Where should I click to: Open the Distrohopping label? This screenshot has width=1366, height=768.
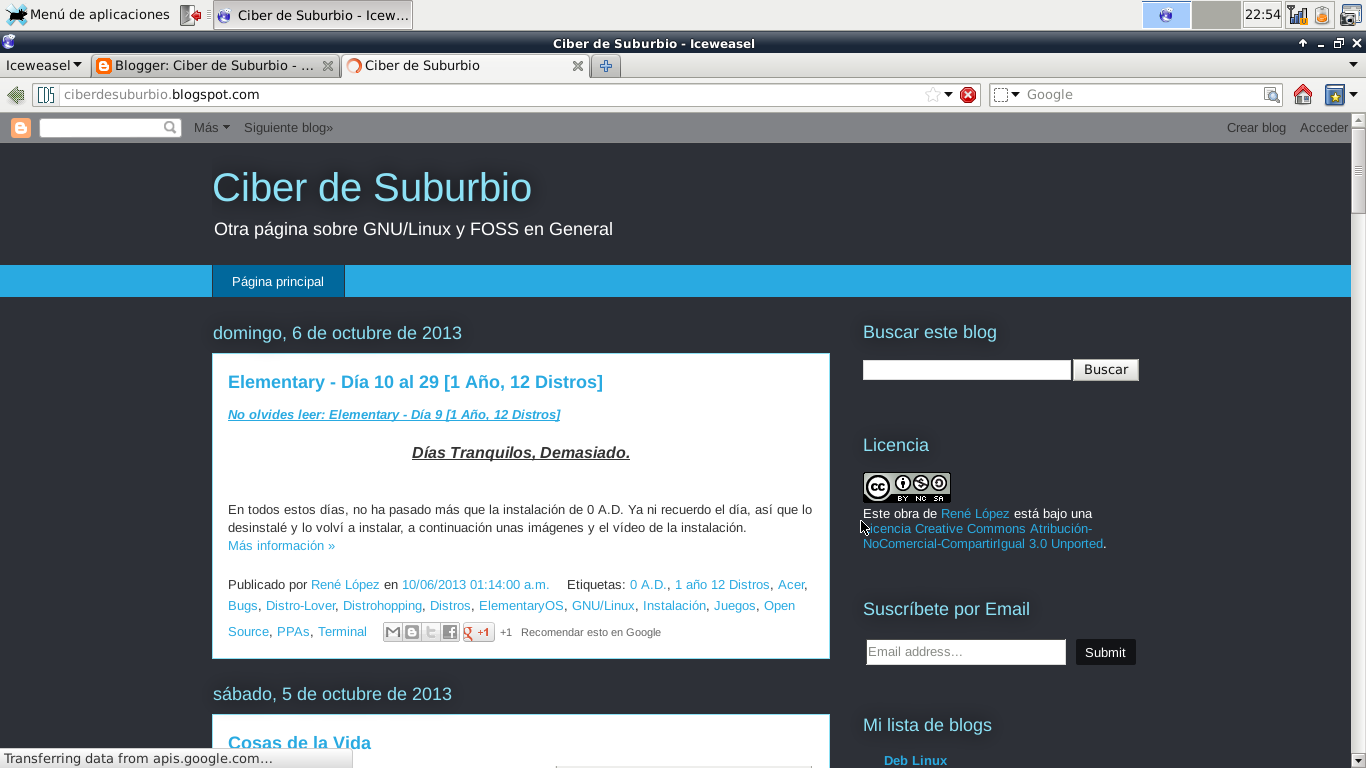click(x=382, y=606)
